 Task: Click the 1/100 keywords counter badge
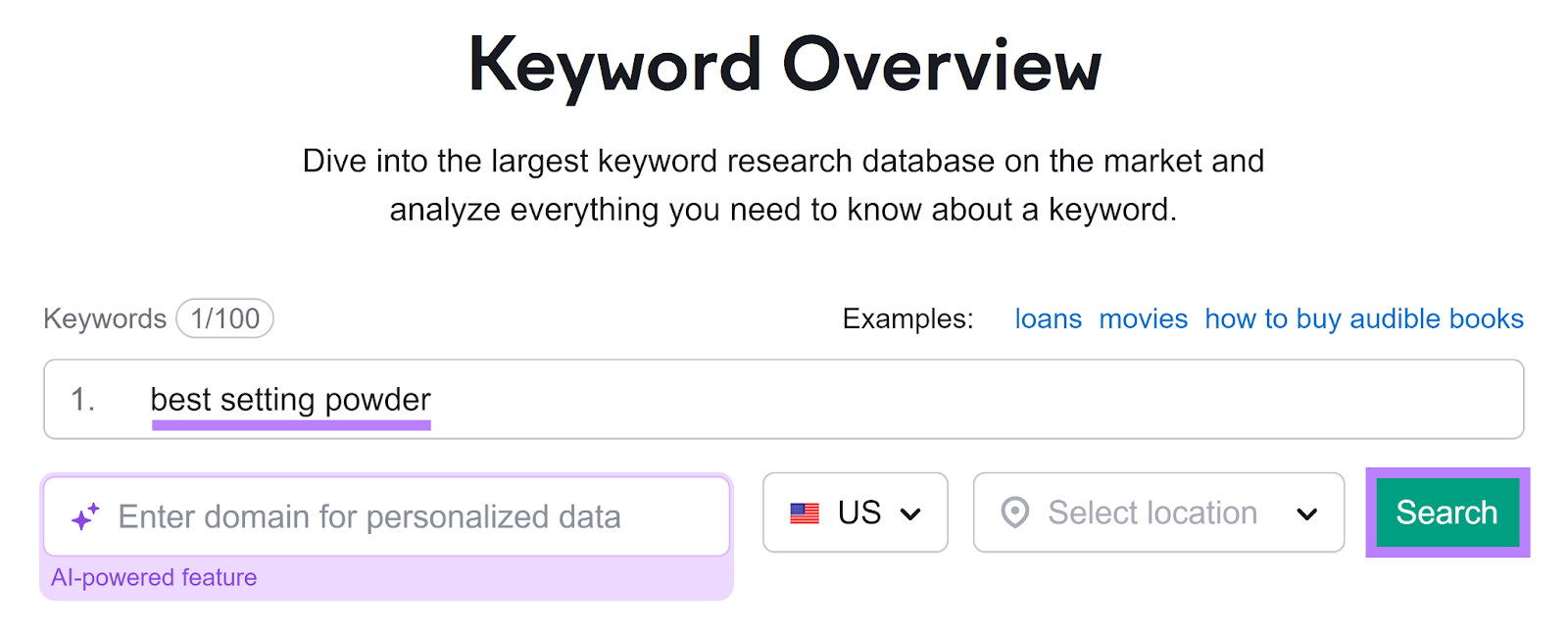click(x=224, y=317)
